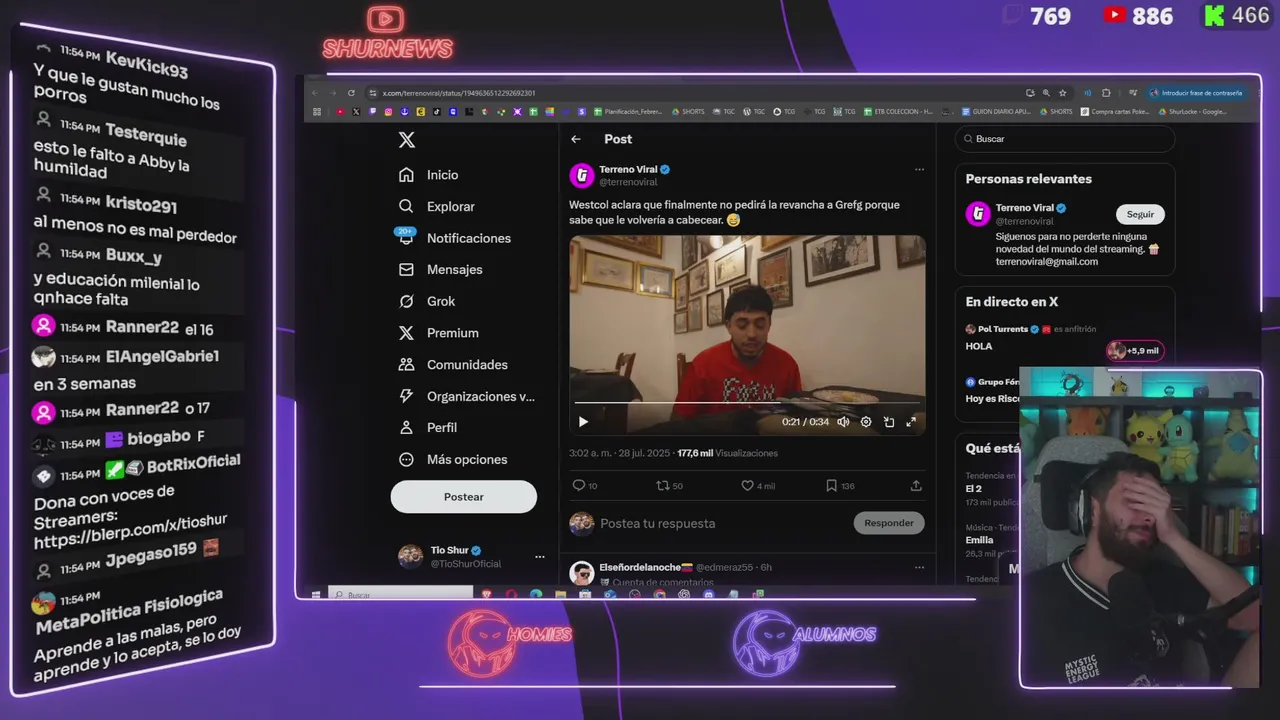Click Seguir for Terreno Viral
1280x720 pixels.
1140,214
